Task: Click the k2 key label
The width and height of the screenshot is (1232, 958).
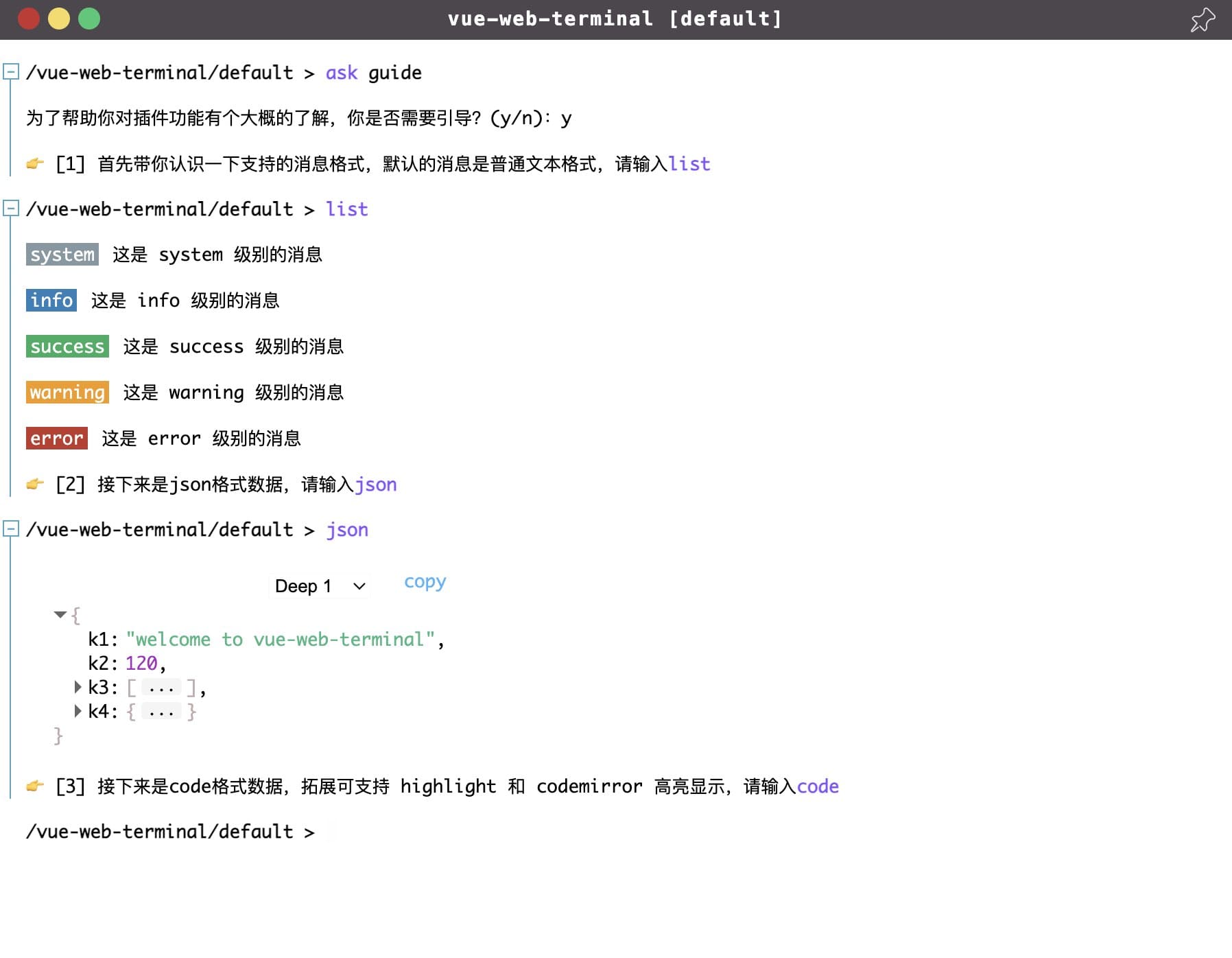Action: pyautogui.click(x=99, y=664)
